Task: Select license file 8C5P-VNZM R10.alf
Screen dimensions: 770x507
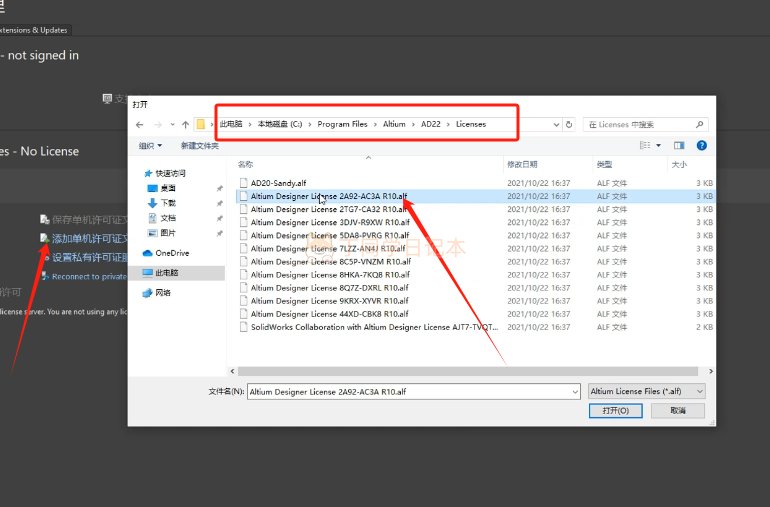Action: click(331, 262)
